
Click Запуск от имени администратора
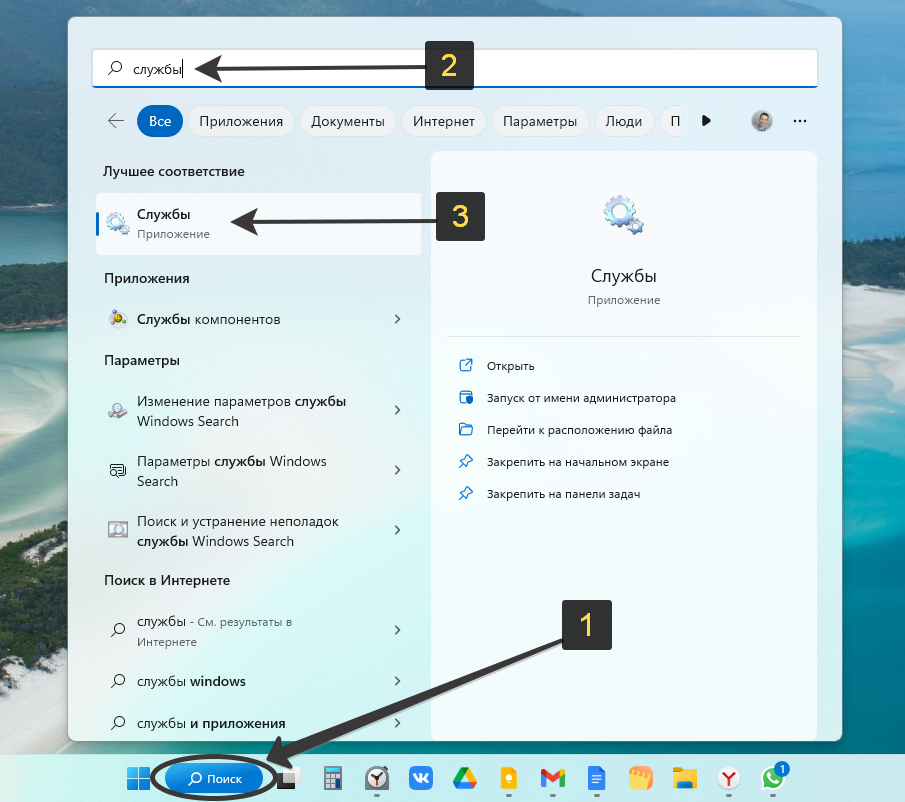point(581,398)
